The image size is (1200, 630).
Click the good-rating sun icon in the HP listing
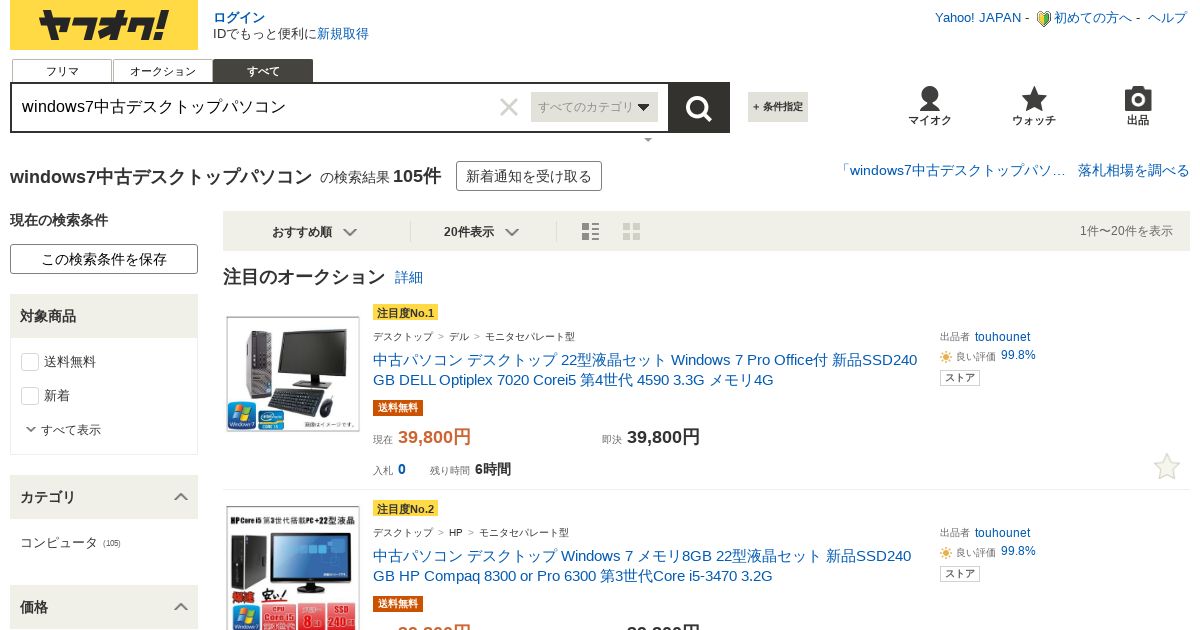click(x=946, y=553)
